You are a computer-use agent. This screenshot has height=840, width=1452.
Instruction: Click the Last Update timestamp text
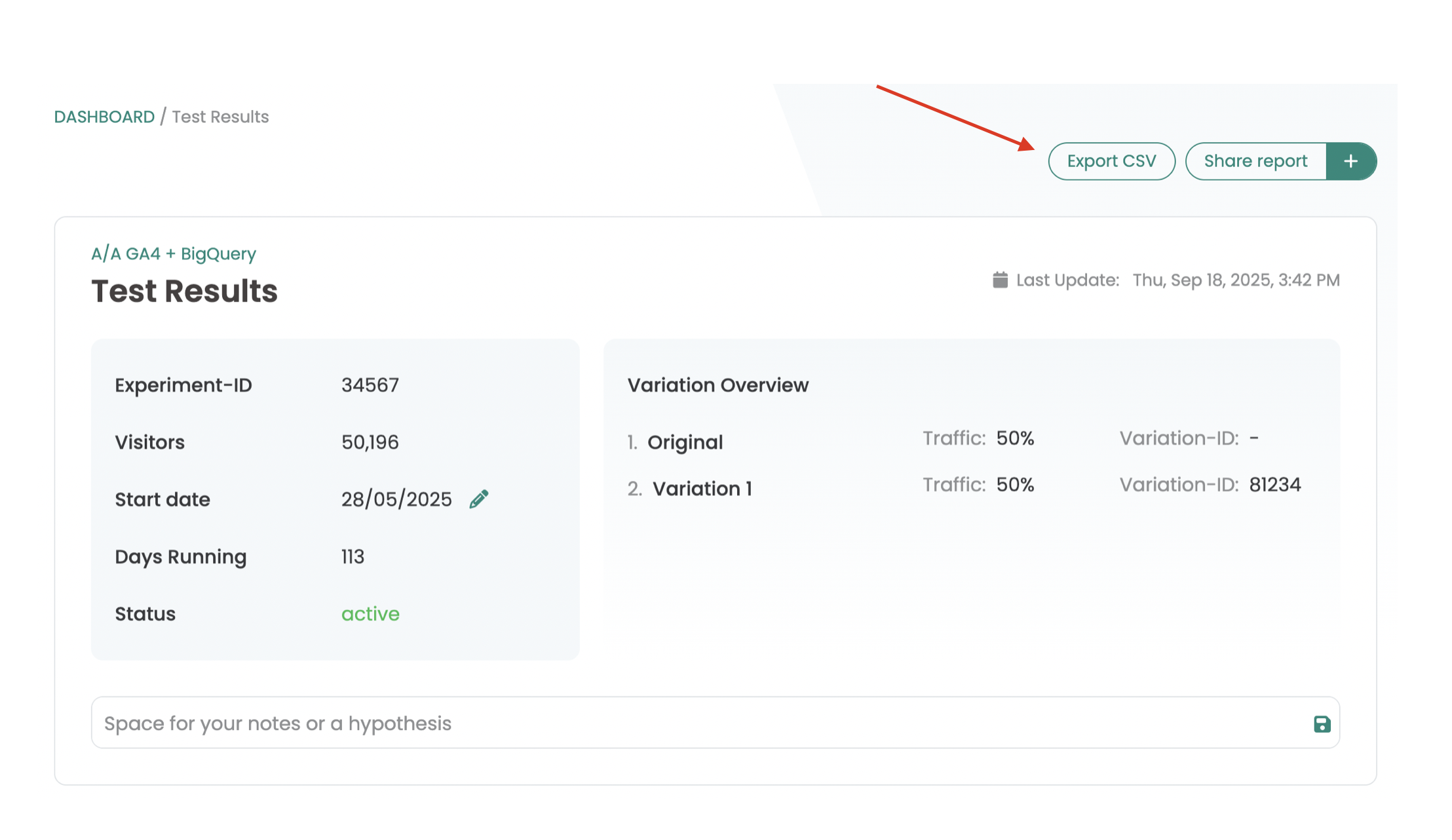[x=1236, y=280]
